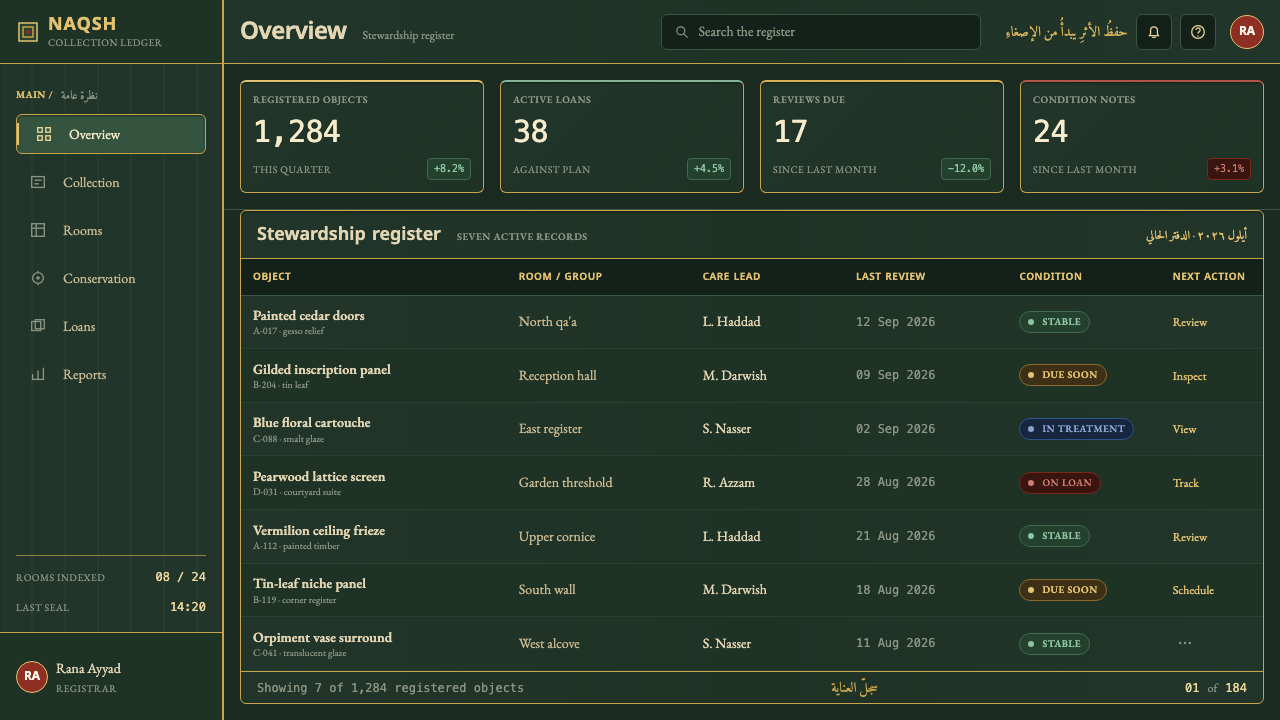The height and width of the screenshot is (720, 1280).
Task: Open the help question-mark icon
Action: [x=1198, y=32]
